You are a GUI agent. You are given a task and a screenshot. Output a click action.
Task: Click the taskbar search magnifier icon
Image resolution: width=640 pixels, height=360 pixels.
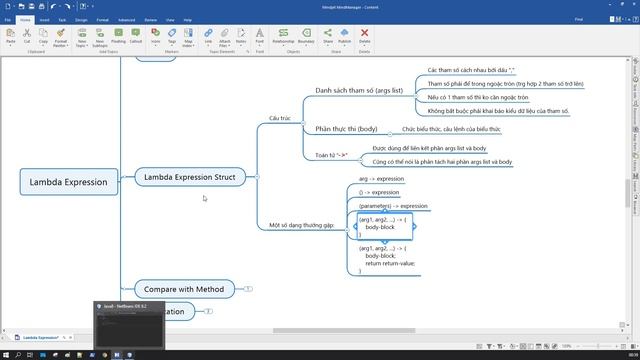[18, 355]
